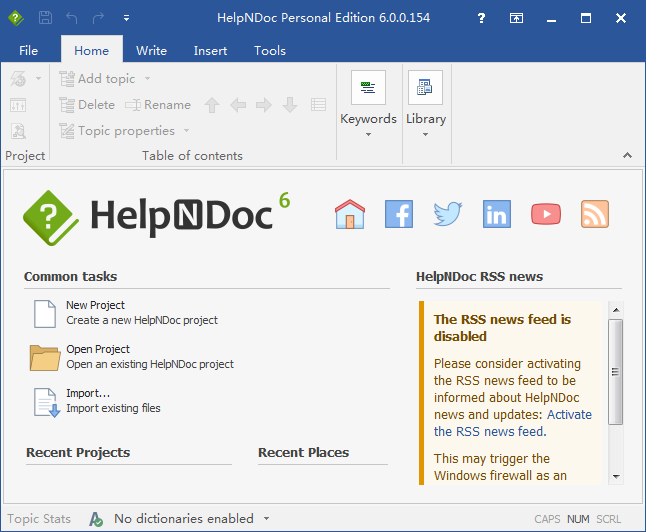The width and height of the screenshot is (646, 532).
Task: Open the Facebook page icon
Action: click(x=399, y=214)
